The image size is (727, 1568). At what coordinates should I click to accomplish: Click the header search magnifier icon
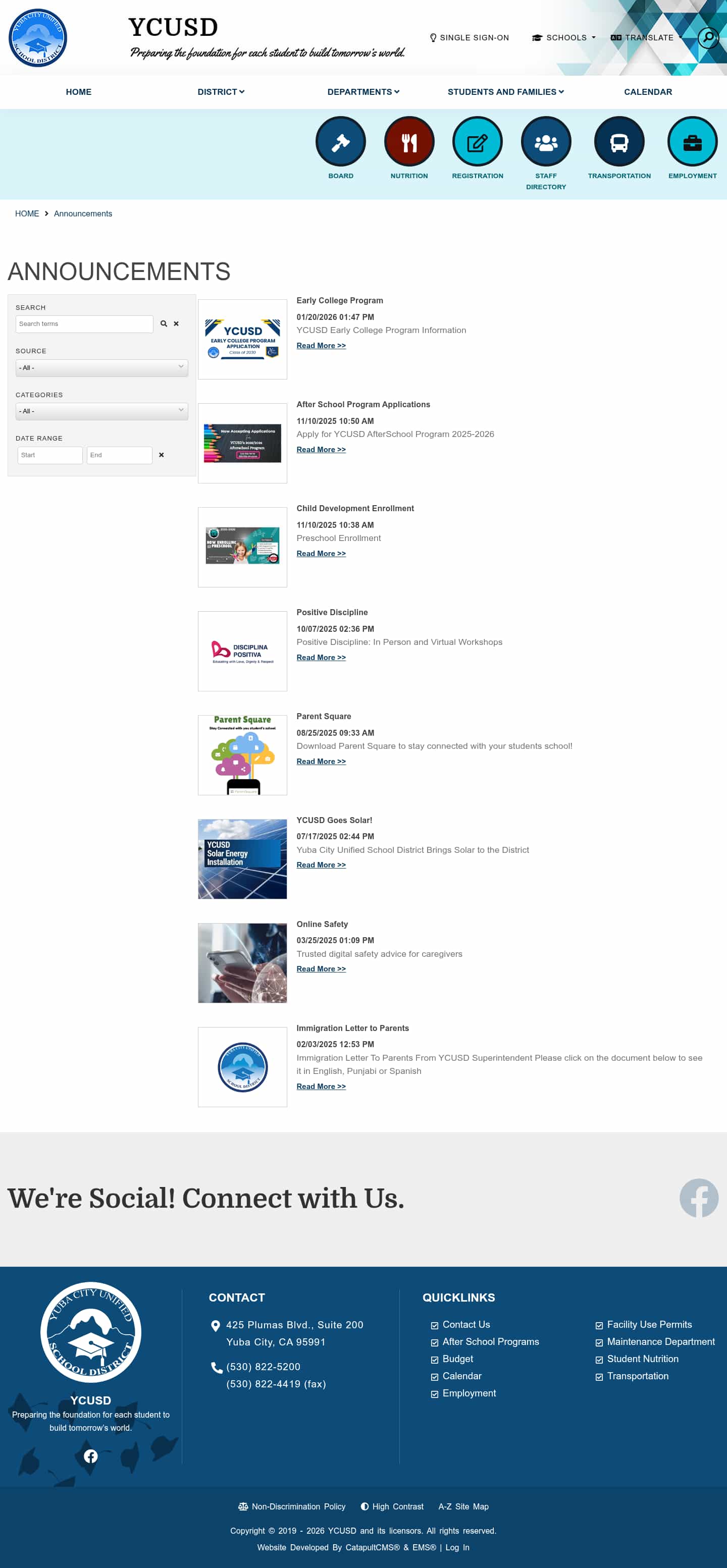point(708,38)
